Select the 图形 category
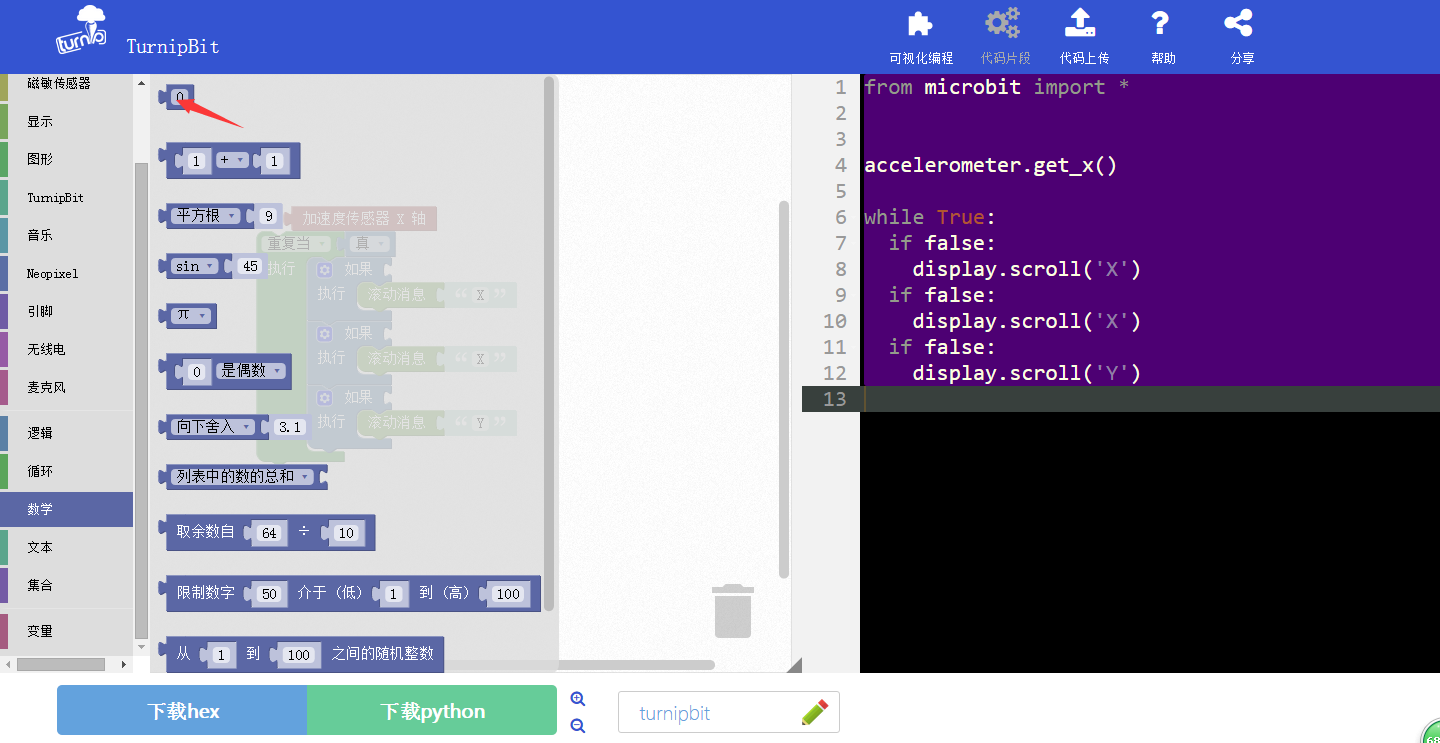This screenshot has height=743, width=1440. (66, 159)
